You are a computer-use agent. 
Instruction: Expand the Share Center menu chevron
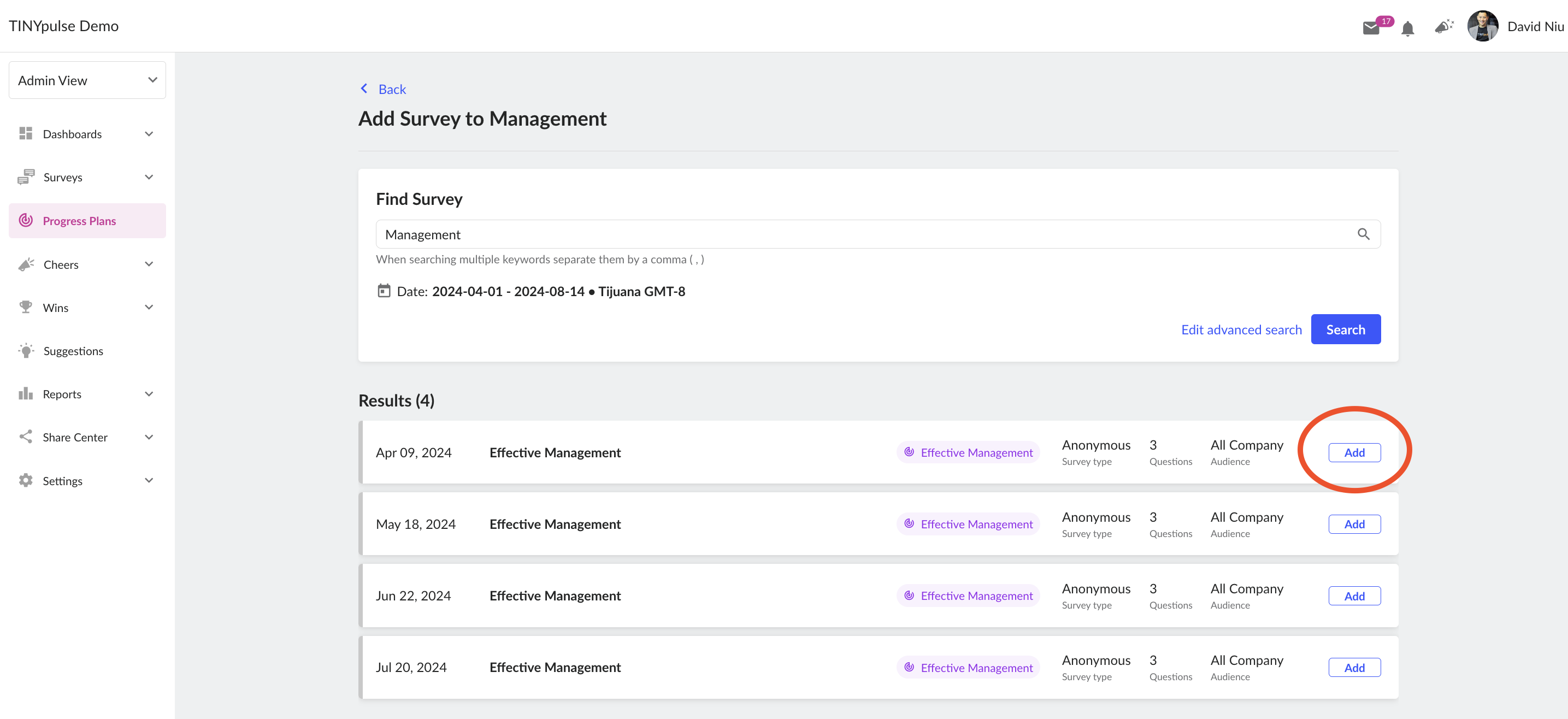point(149,437)
